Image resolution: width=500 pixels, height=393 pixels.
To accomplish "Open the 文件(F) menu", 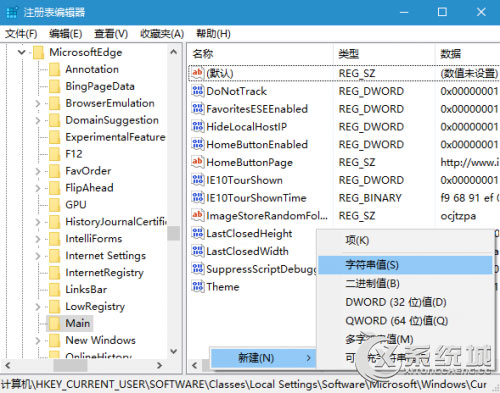I will (21, 34).
